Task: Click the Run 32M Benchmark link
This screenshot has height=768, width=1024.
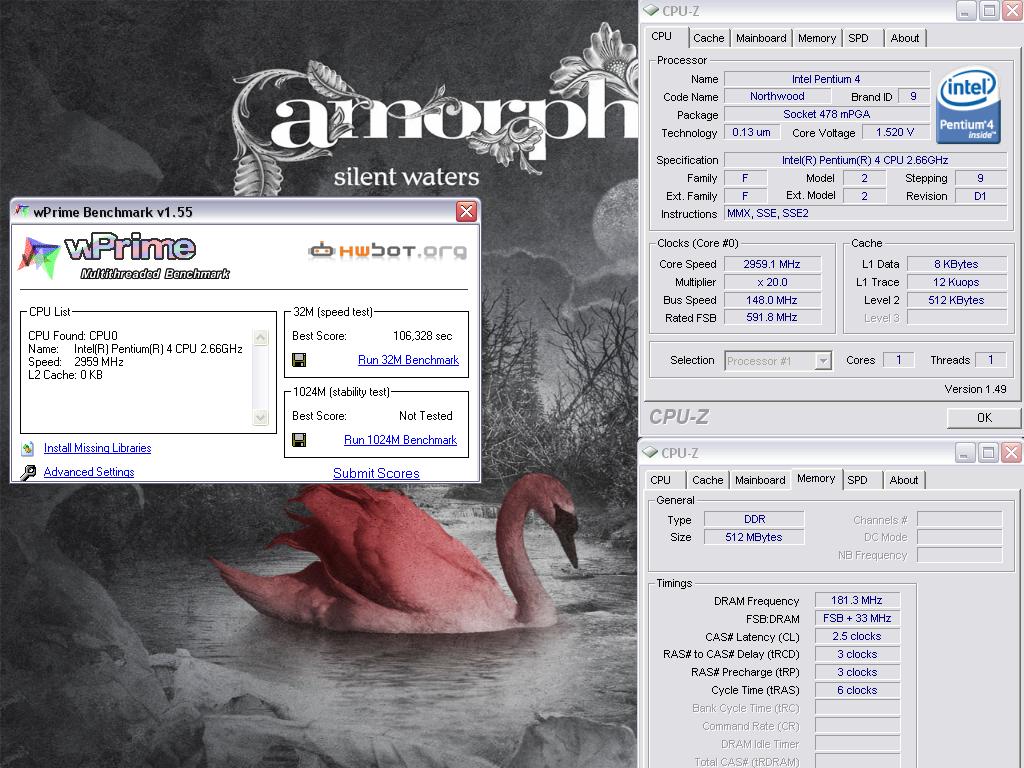Action: click(408, 360)
